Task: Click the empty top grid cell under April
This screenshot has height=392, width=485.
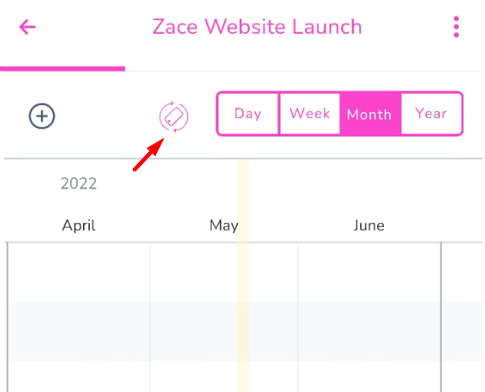Action: (x=79, y=272)
